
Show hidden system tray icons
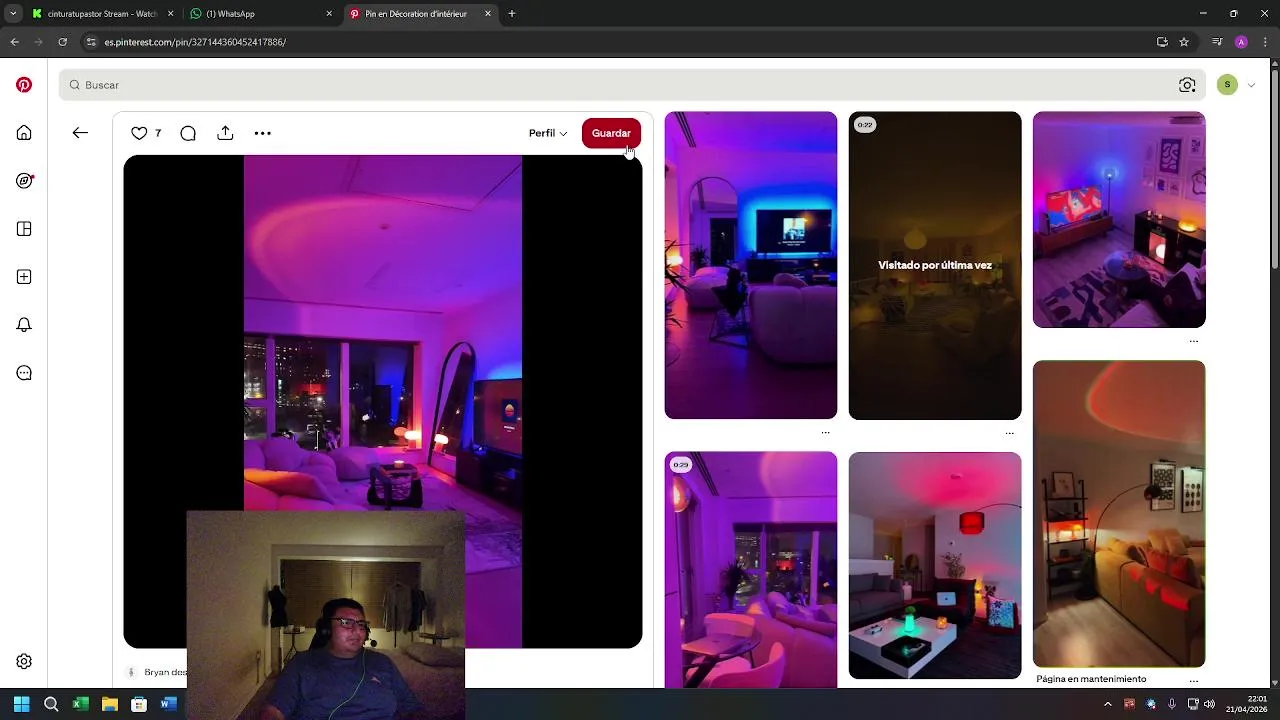(x=1107, y=704)
